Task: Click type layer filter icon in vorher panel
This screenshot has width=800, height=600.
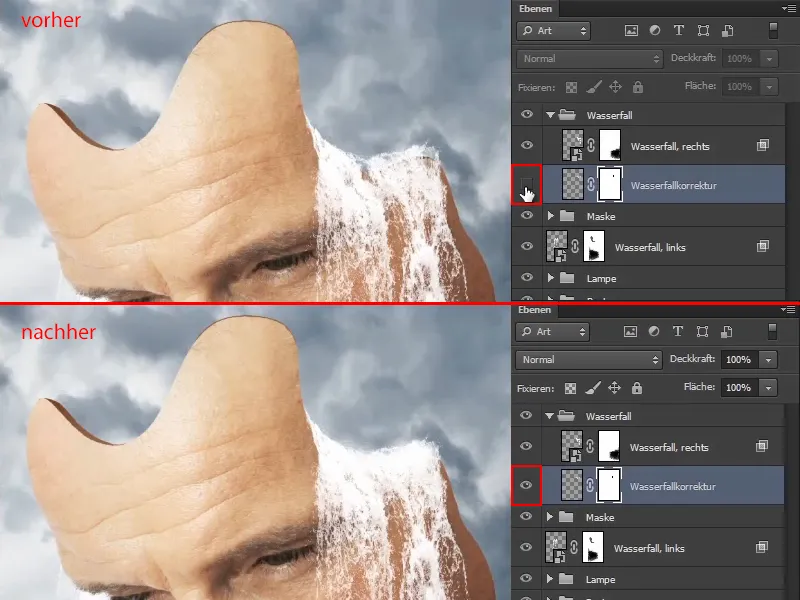Action: pyautogui.click(x=679, y=31)
